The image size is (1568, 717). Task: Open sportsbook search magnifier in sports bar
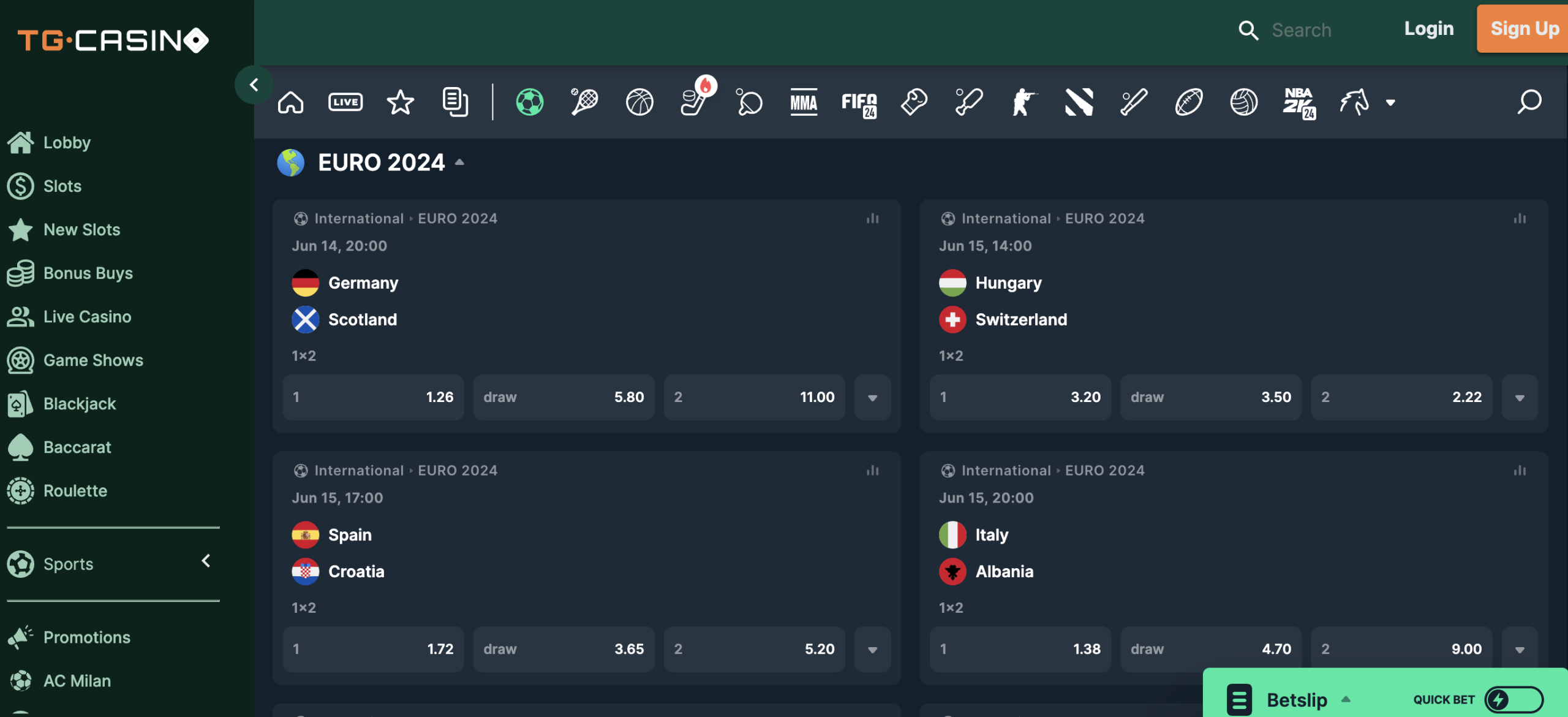point(1529,102)
